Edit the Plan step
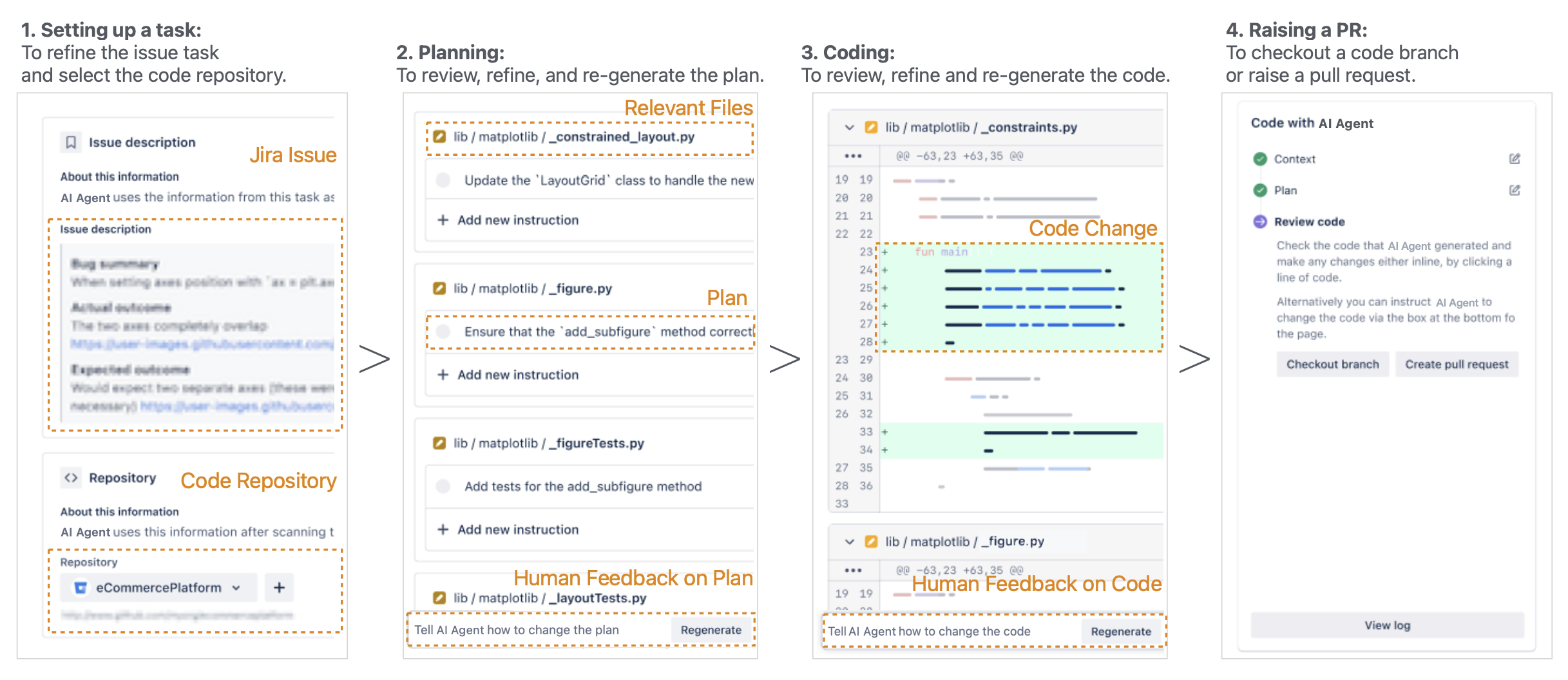 pyautogui.click(x=1515, y=190)
